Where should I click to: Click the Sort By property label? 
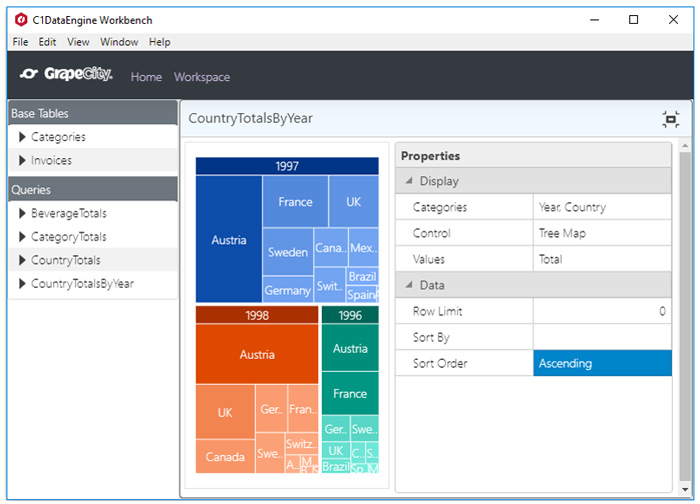click(x=431, y=337)
